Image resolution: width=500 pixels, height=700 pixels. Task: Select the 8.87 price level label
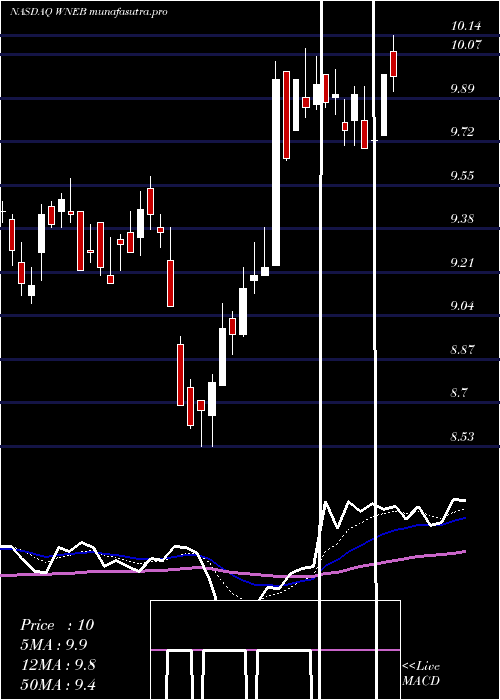462,349
